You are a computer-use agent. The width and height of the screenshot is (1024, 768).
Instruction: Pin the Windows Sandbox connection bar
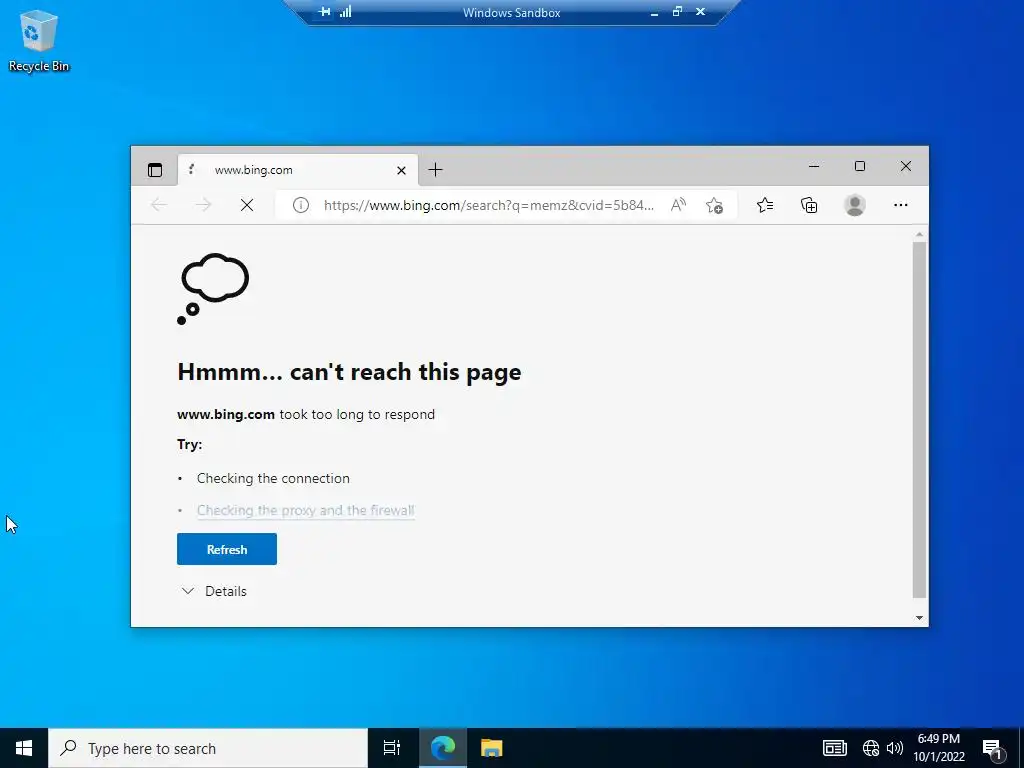pos(324,12)
